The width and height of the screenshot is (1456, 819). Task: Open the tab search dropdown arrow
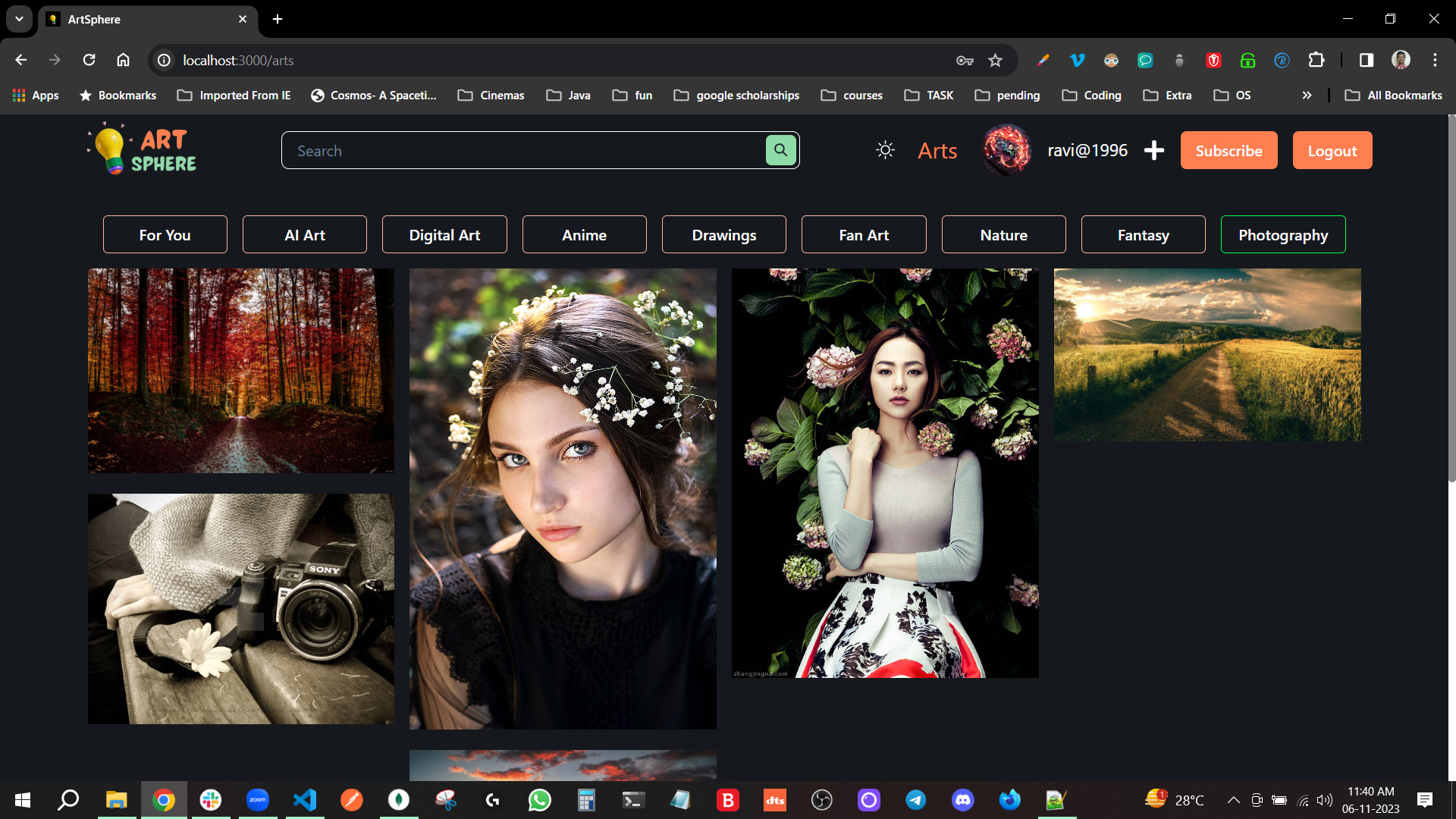19,19
